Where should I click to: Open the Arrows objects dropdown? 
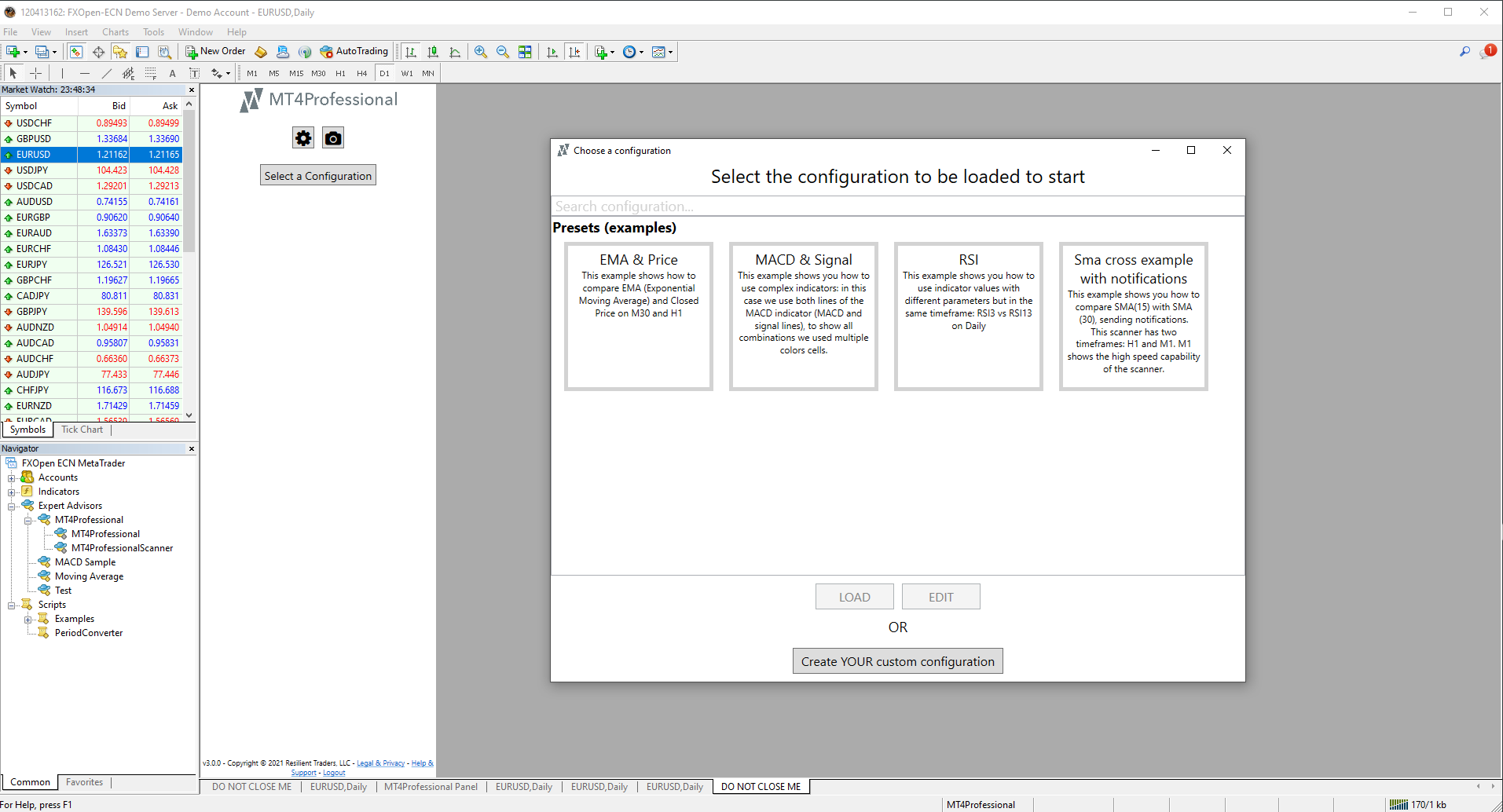click(x=221, y=73)
